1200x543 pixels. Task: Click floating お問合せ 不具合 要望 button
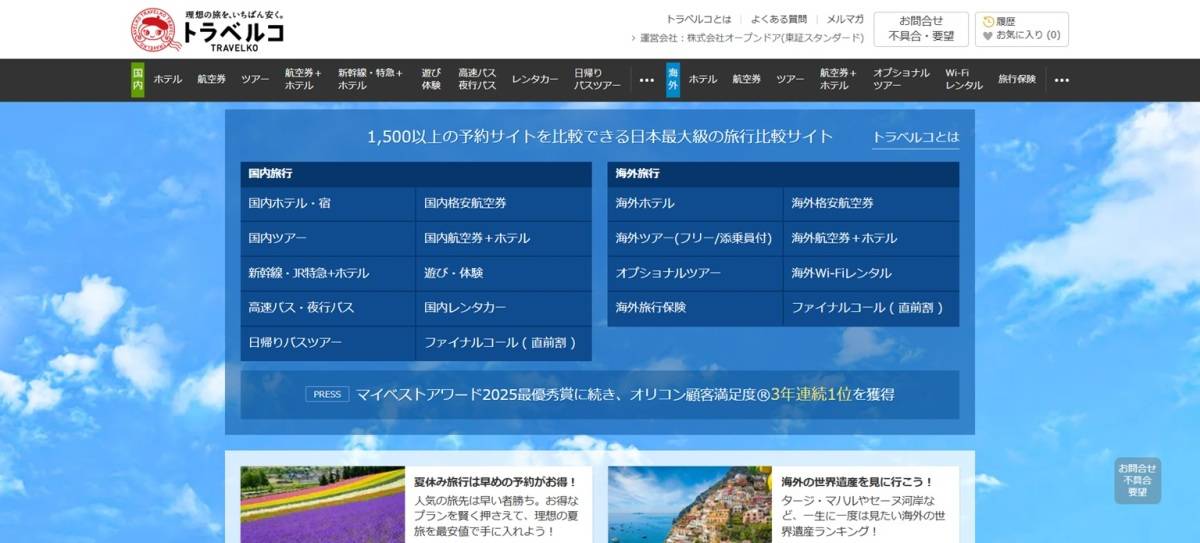tap(1138, 480)
